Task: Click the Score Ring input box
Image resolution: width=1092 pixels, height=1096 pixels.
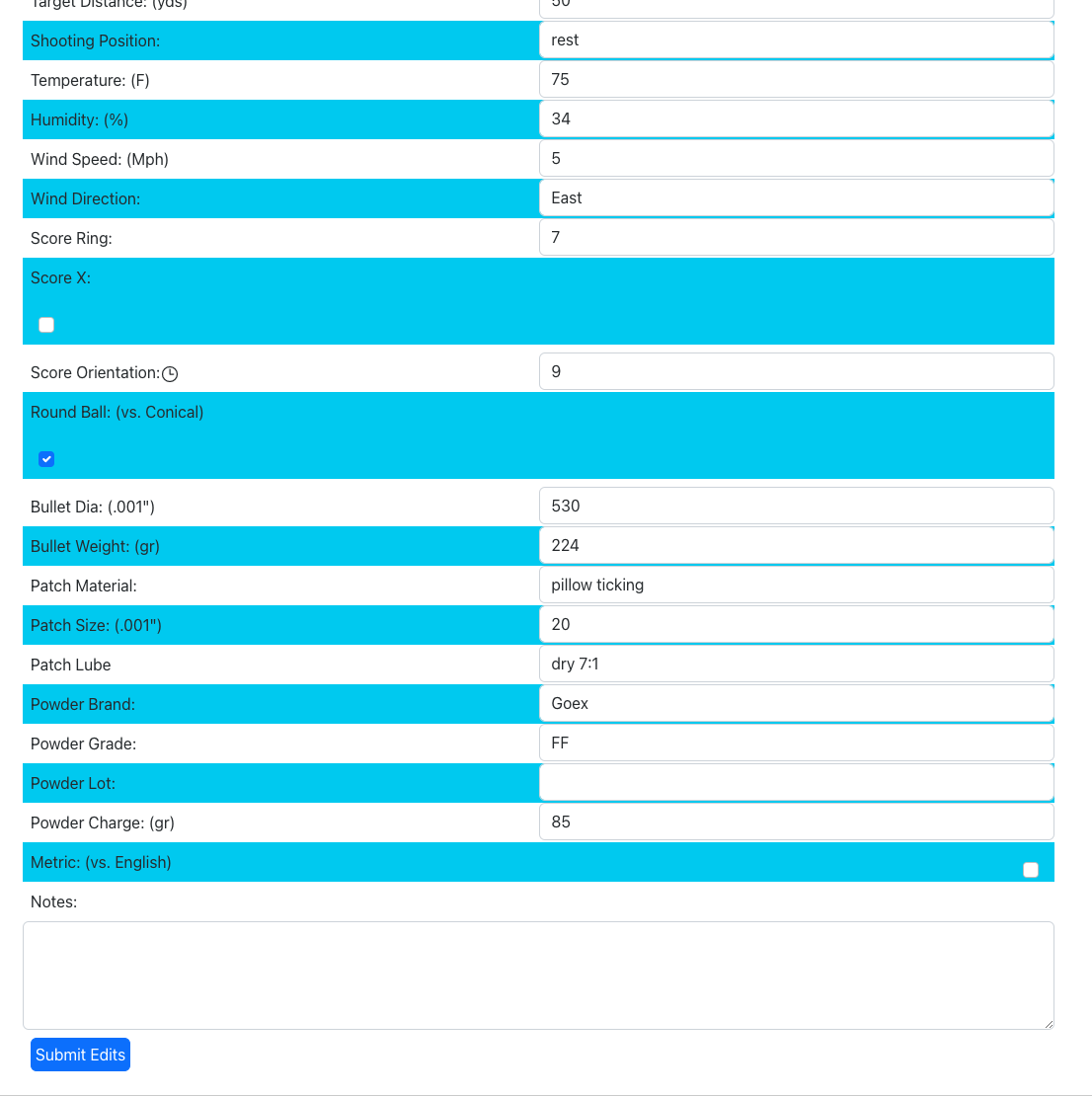Action: pyautogui.click(x=796, y=238)
